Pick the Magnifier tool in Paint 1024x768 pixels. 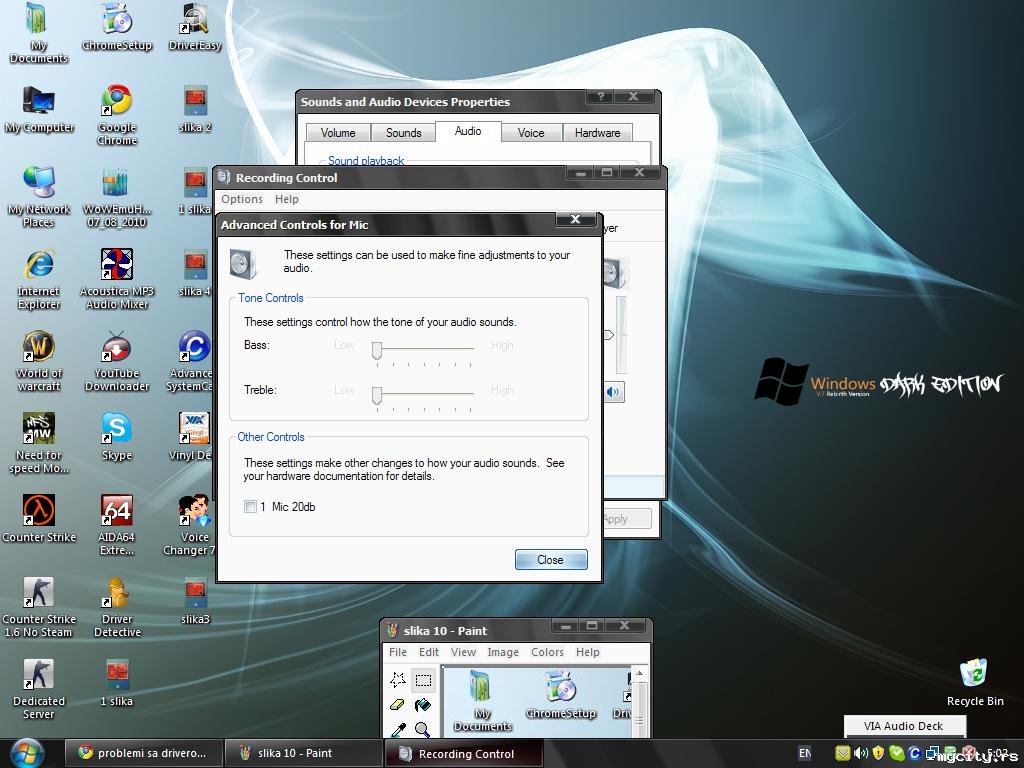tap(423, 729)
